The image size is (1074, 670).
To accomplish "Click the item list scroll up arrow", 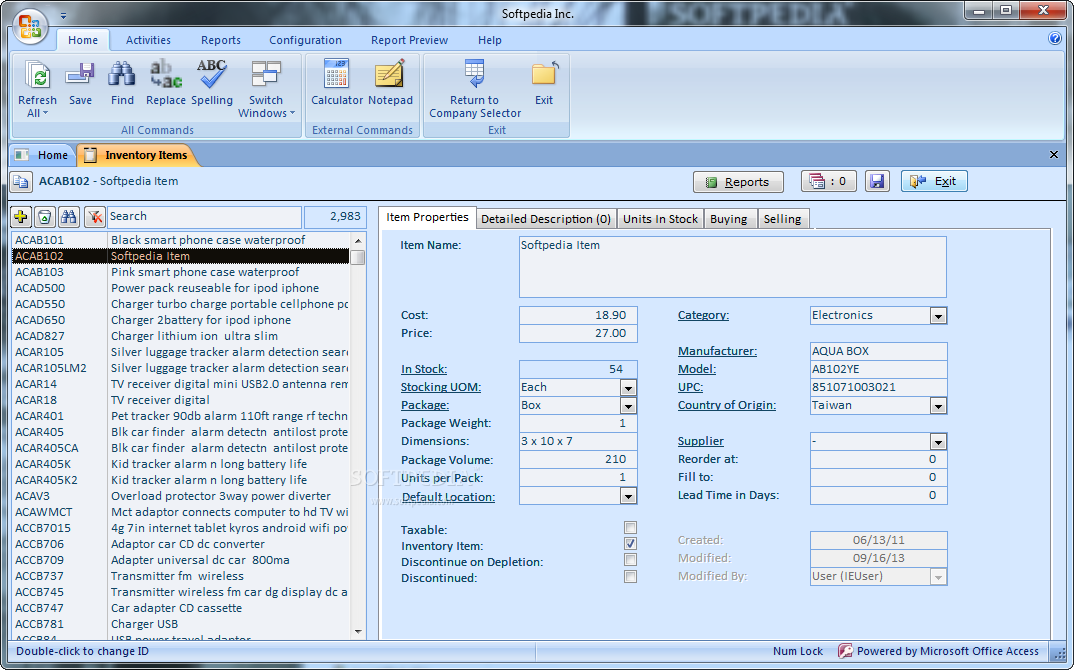I will click(358, 240).
